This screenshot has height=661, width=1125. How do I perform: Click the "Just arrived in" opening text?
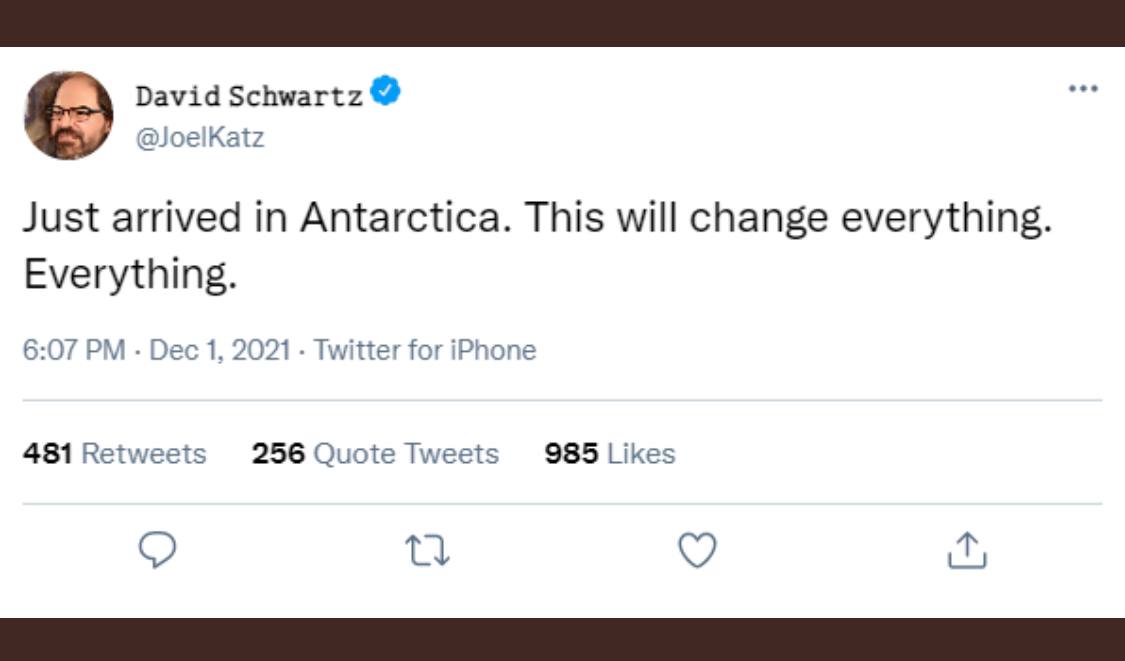coord(156,218)
